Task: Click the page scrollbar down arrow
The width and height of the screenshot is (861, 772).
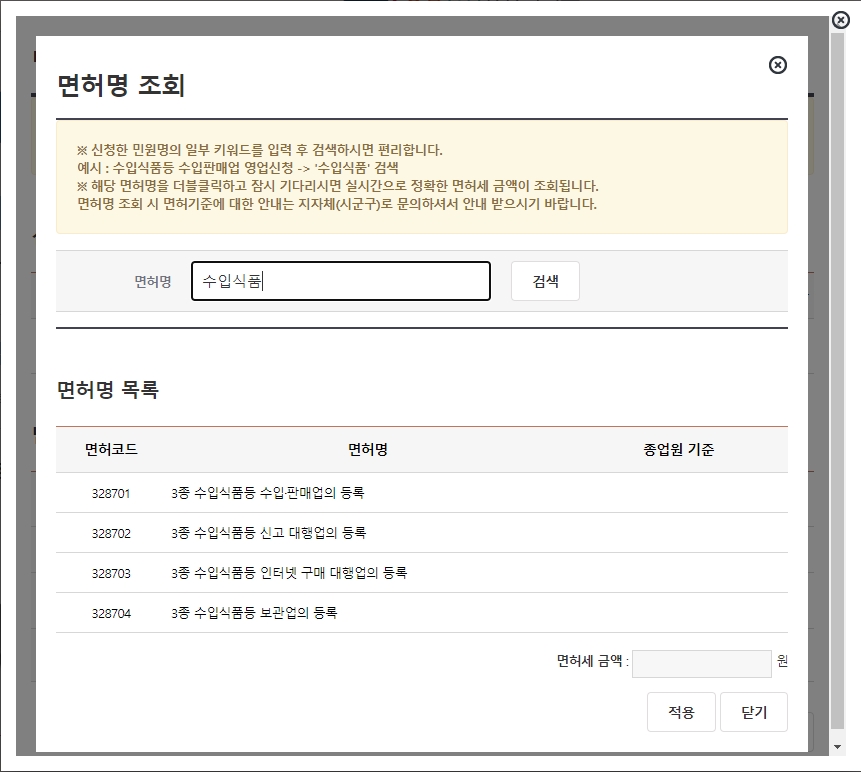Action: coord(837,747)
